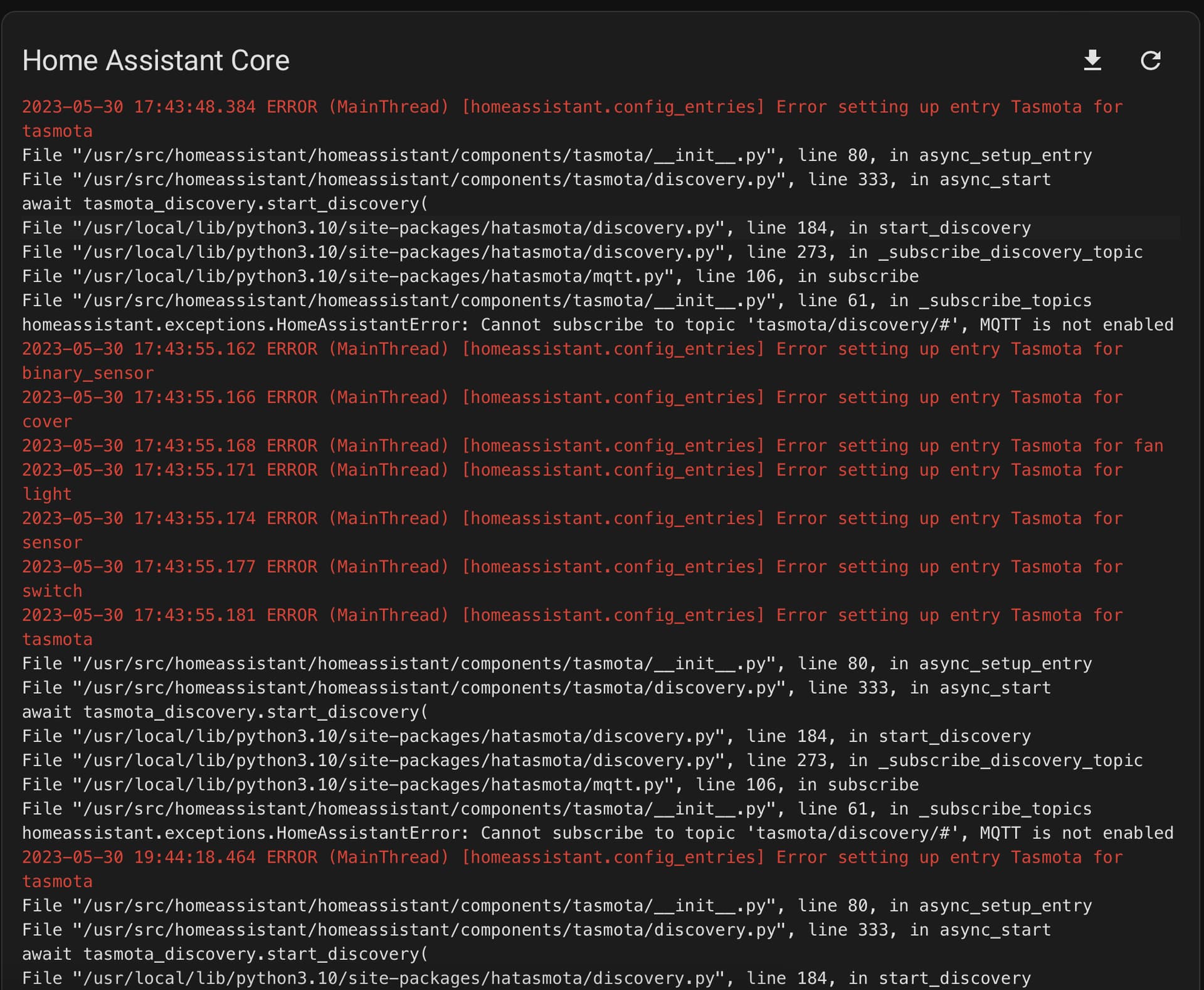Click the red word switch
Viewport: 1204px width, 990px height.
click(x=52, y=591)
